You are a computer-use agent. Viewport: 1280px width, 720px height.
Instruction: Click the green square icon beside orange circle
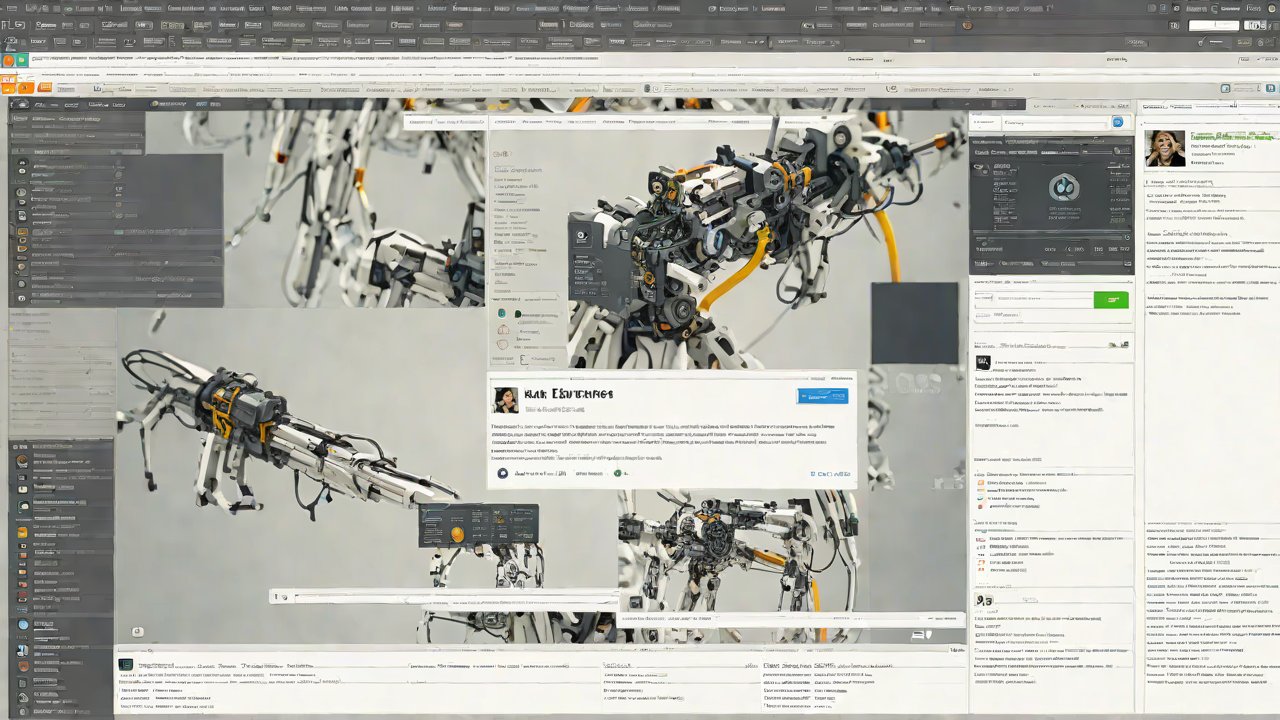click(22, 61)
